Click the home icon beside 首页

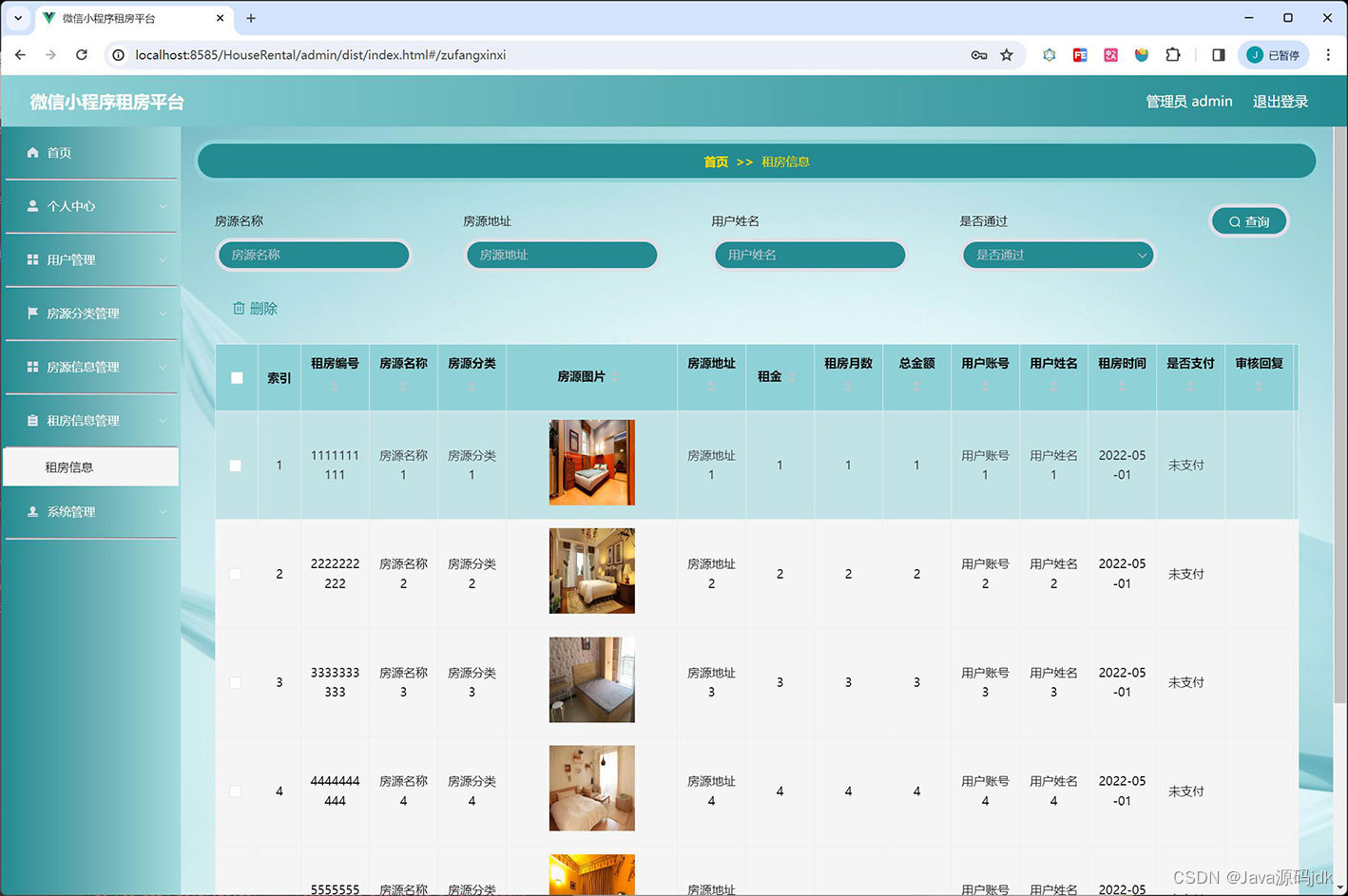click(32, 152)
